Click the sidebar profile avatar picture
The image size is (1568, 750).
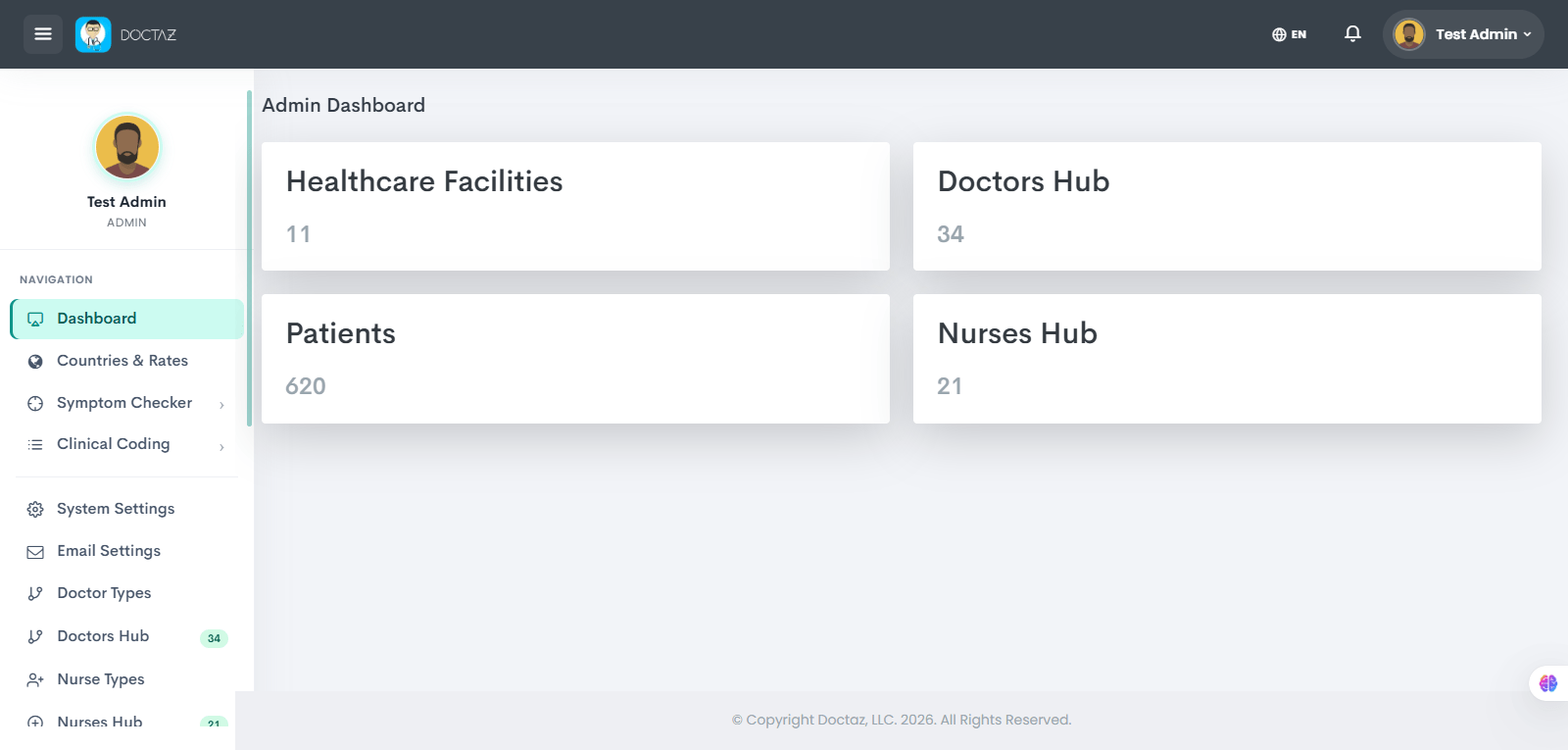click(126, 147)
